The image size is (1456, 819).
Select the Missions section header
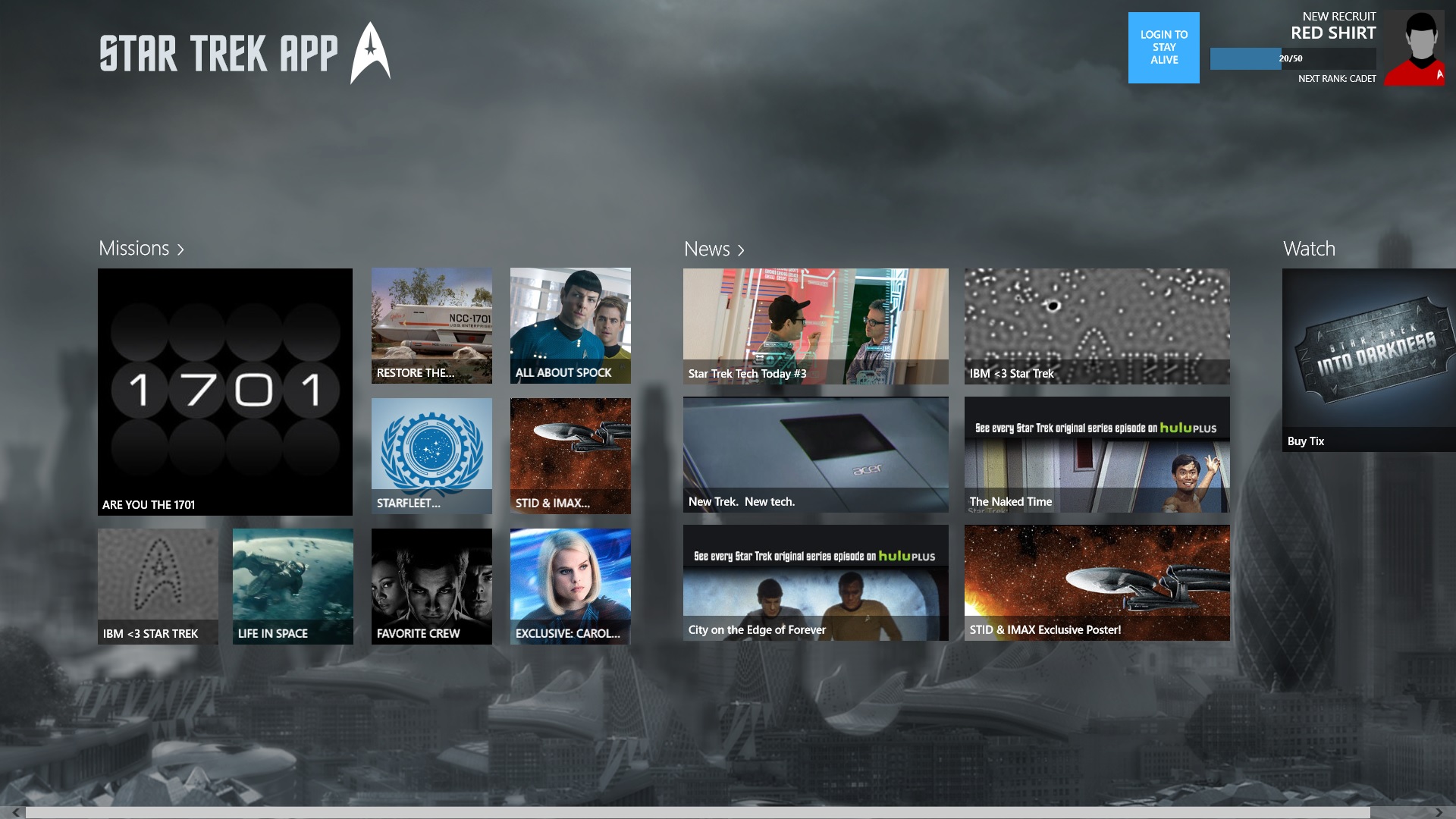click(x=133, y=248)
